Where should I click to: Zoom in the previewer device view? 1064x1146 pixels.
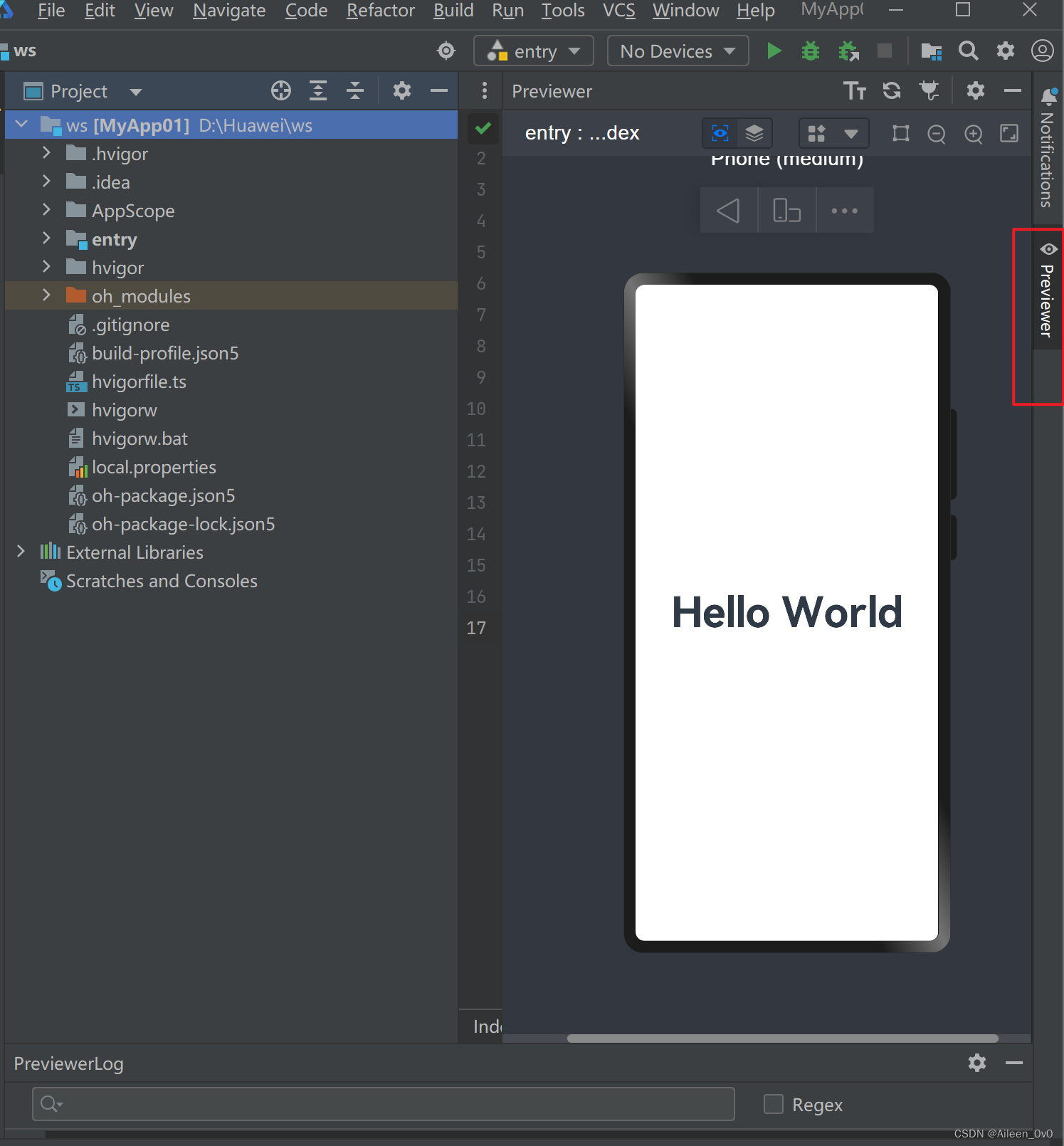[973, 134]
